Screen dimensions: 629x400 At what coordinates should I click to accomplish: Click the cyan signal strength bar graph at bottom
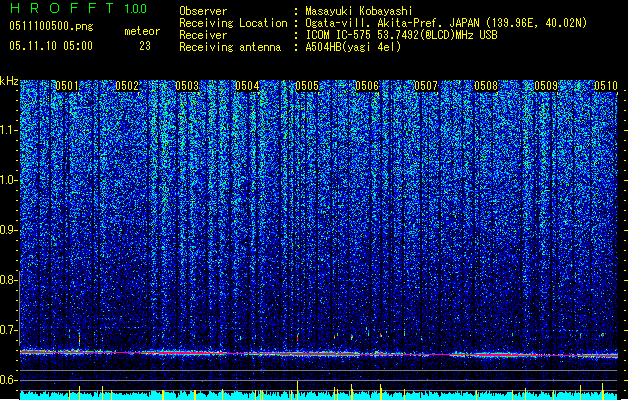(319, 395)
